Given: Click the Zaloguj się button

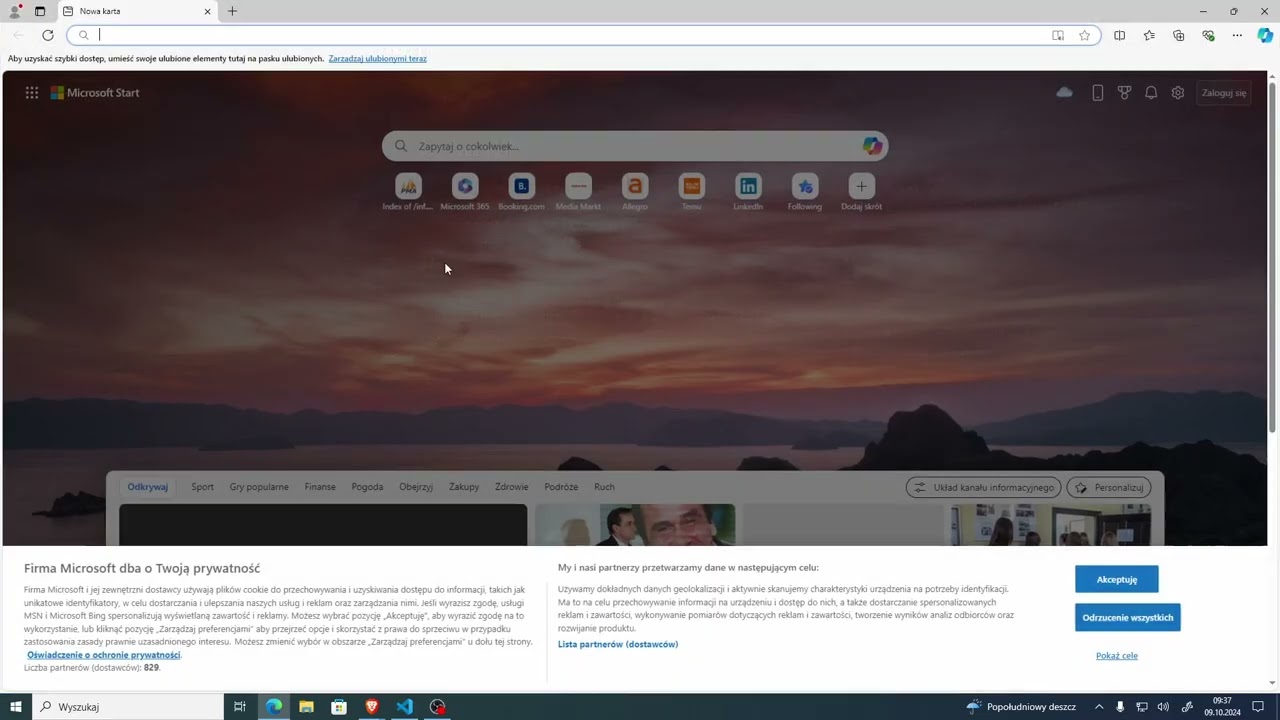Looking at the screenshot, I should (x=1224, y=93).
